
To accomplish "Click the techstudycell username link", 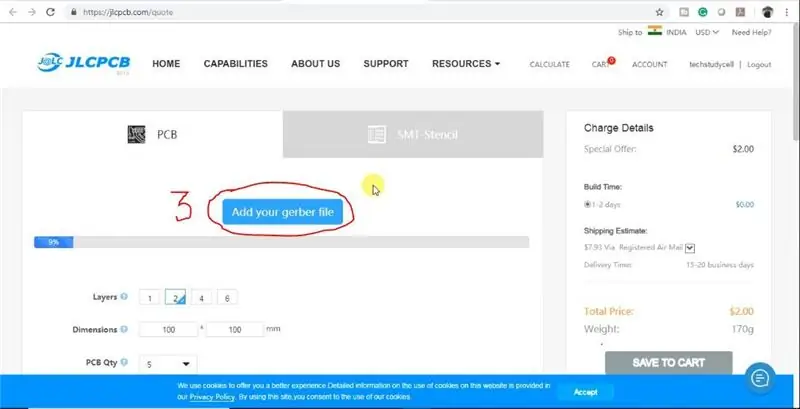I will pos(711,64).
